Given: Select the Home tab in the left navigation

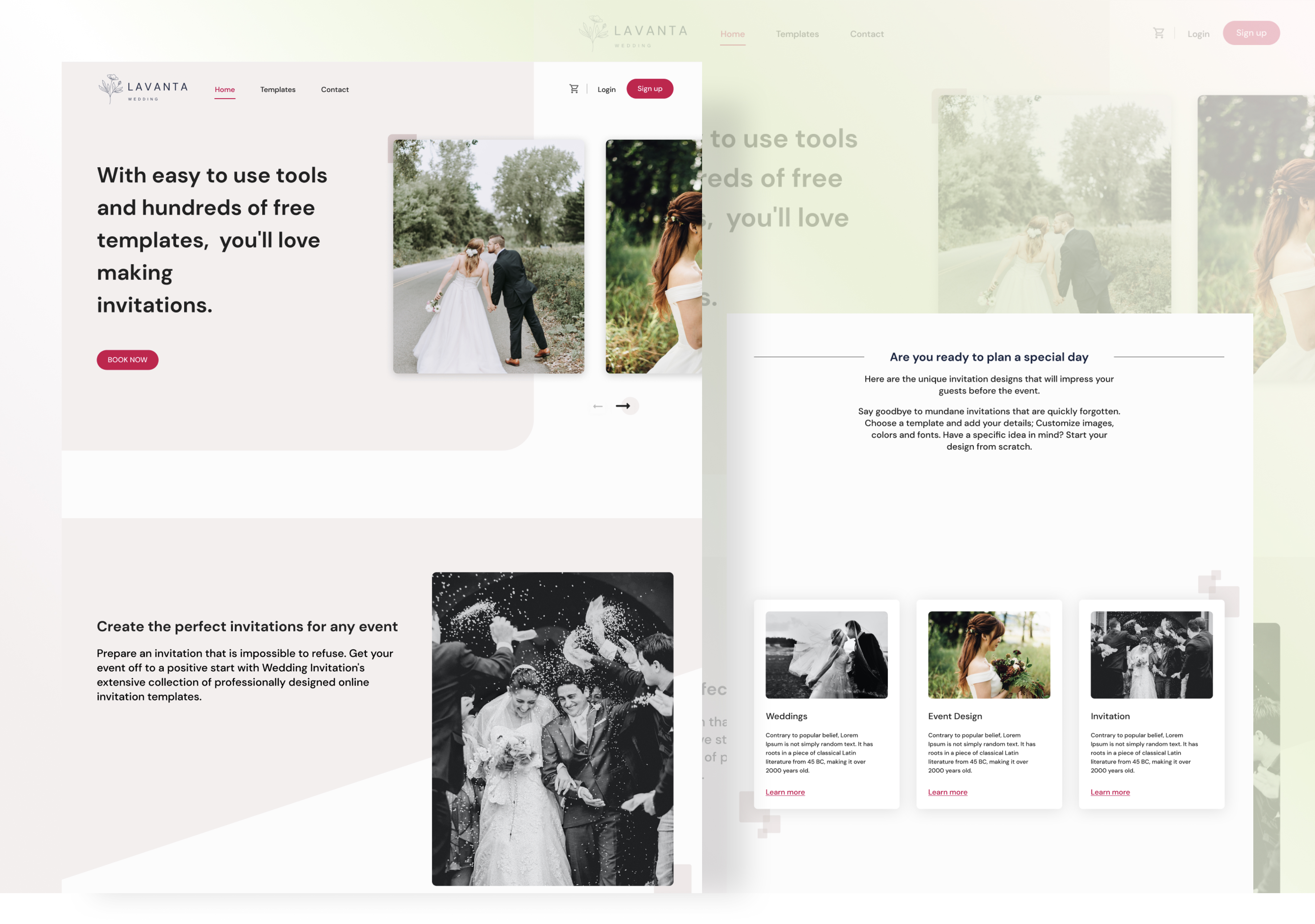Looking at the screenshot, I should pos(225,89).
